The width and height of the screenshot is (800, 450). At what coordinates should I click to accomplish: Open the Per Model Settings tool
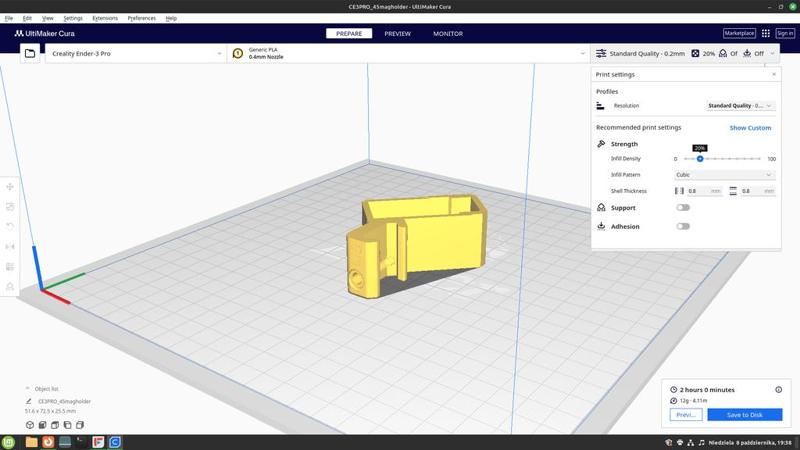pyautogui.click(x=10, y=266)
